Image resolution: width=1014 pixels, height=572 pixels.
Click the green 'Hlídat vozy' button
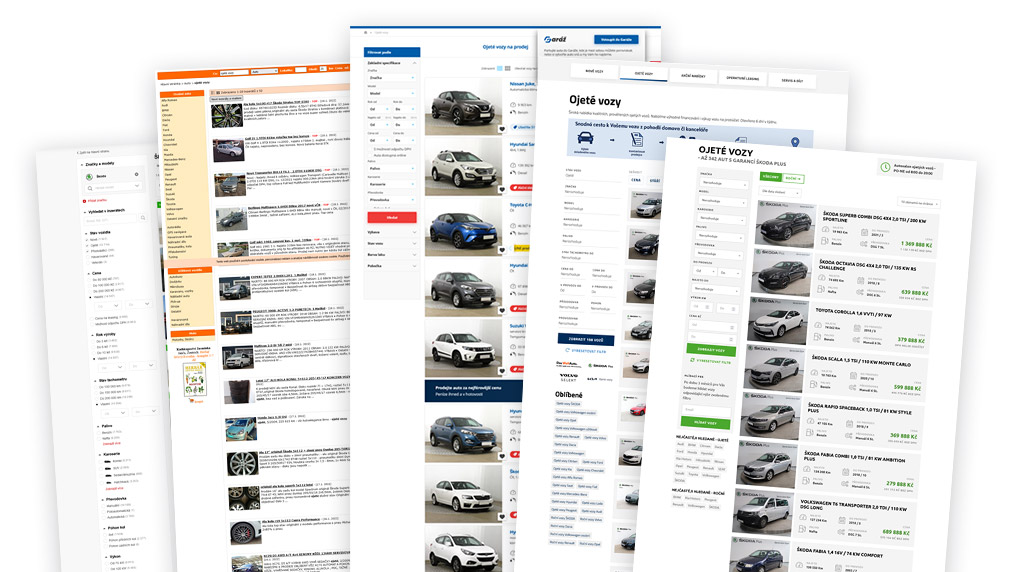coord(706,423)
